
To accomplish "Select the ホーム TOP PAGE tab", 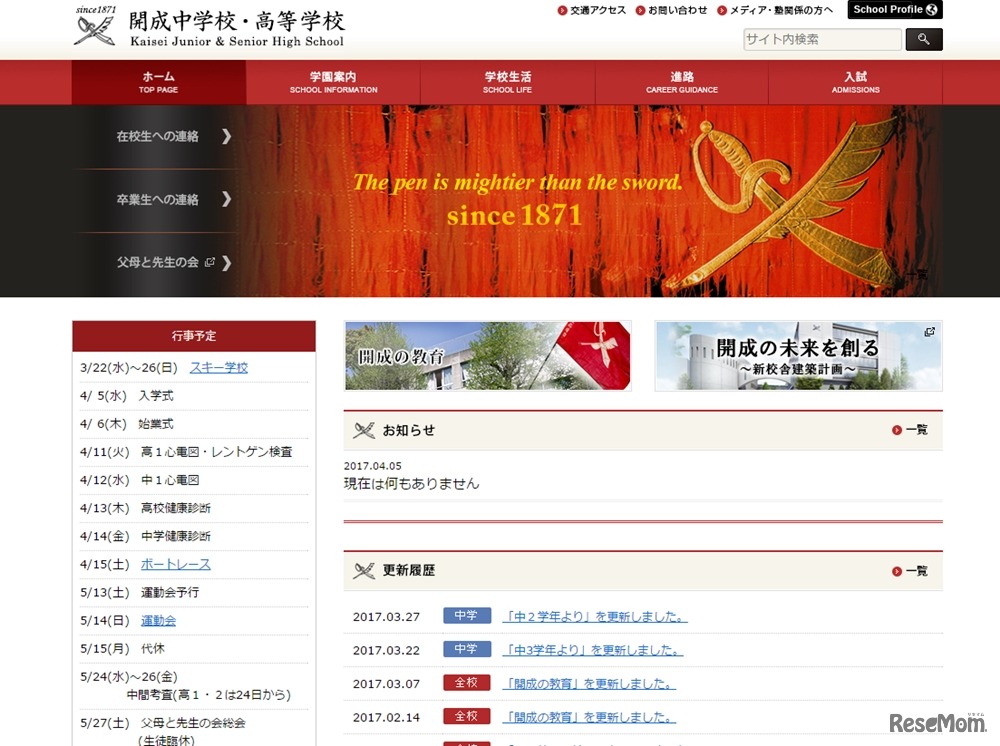I will pyautogui.click(x=159, y=82).
